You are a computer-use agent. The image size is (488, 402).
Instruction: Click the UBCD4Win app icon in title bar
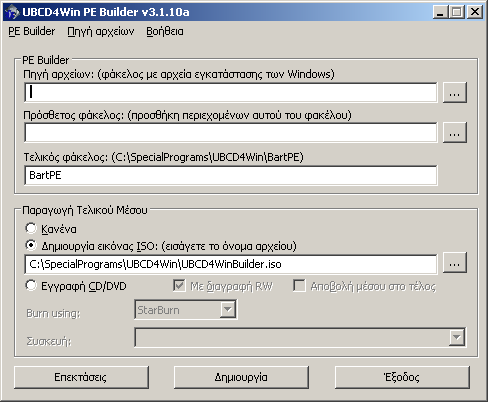pyautogui.click(x=13, y=12)
